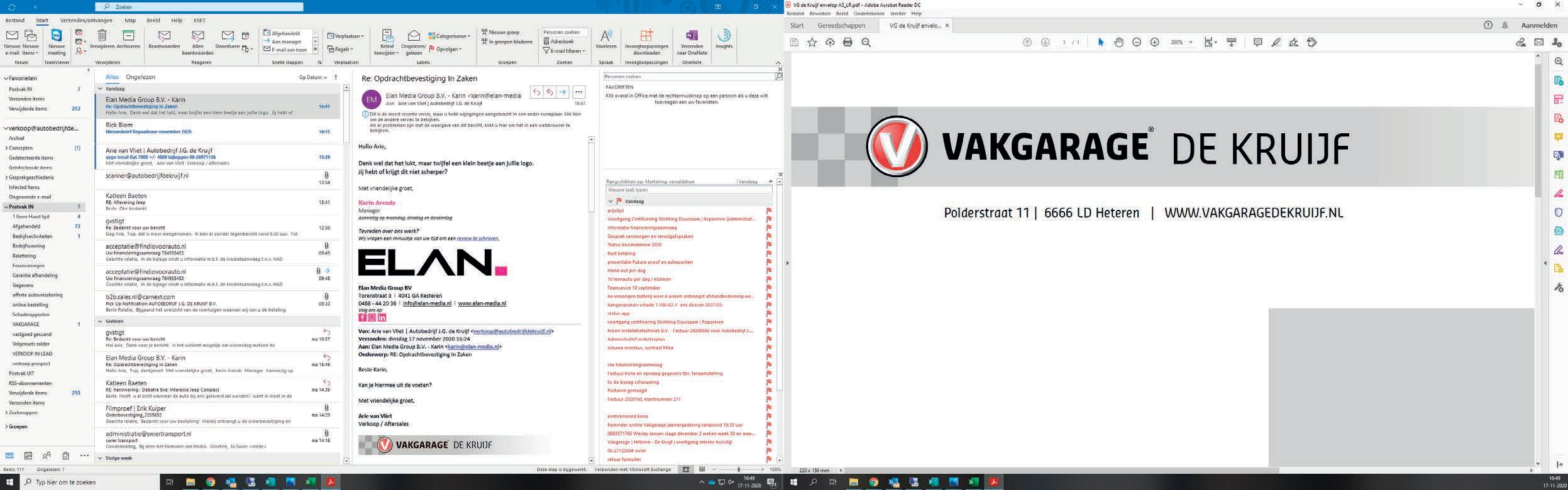Expand the Concepten folder

coord(6,148)
